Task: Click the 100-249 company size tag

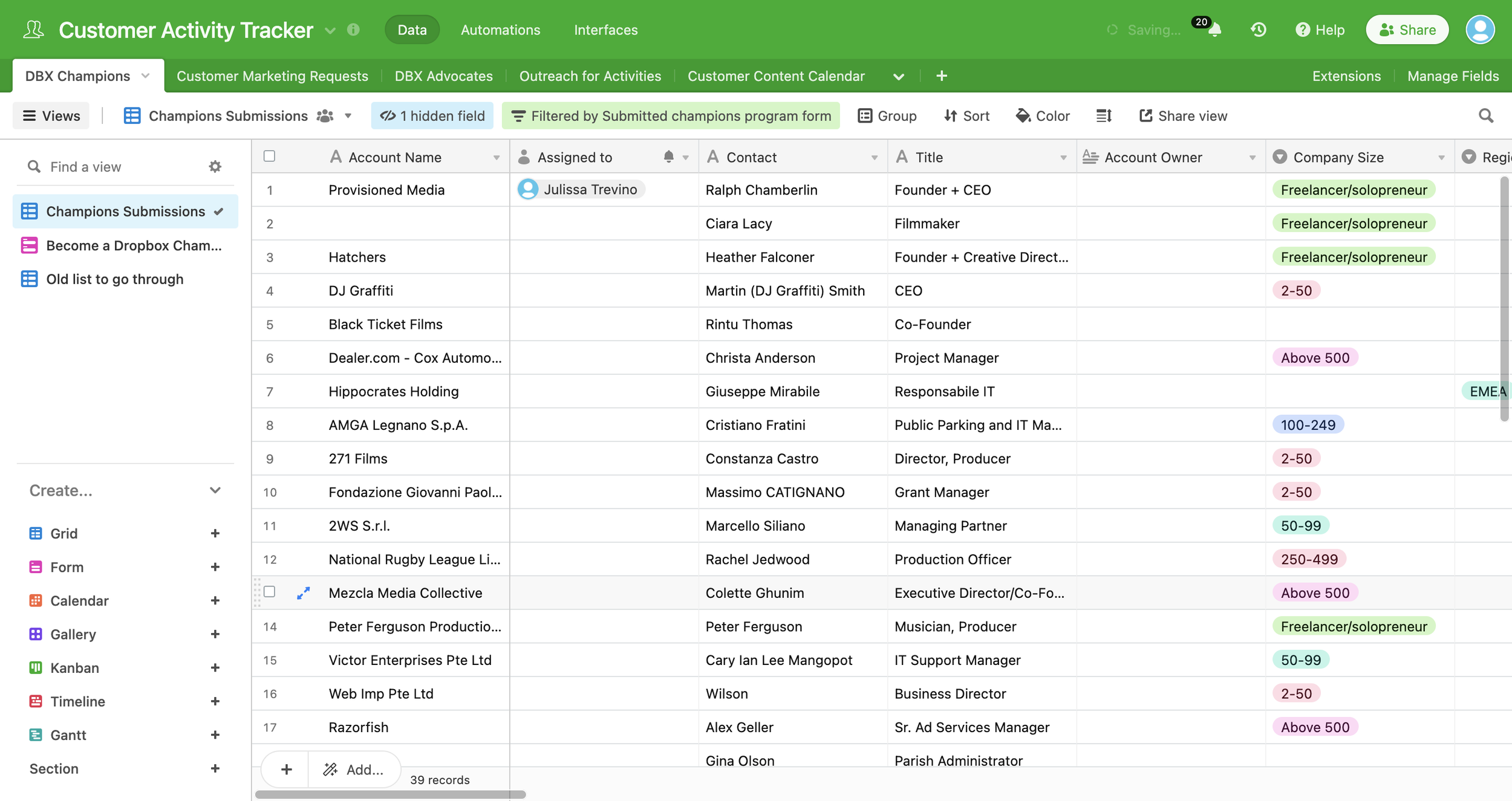Action: tap(1308, 425)
